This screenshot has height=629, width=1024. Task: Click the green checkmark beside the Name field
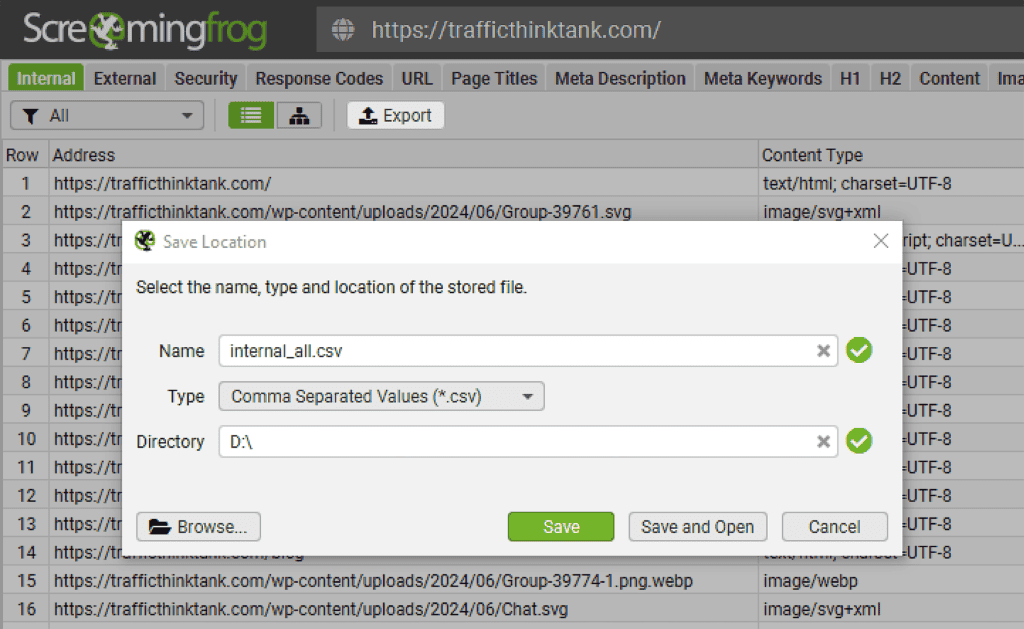pyautogui.click(x=859, y=351)
